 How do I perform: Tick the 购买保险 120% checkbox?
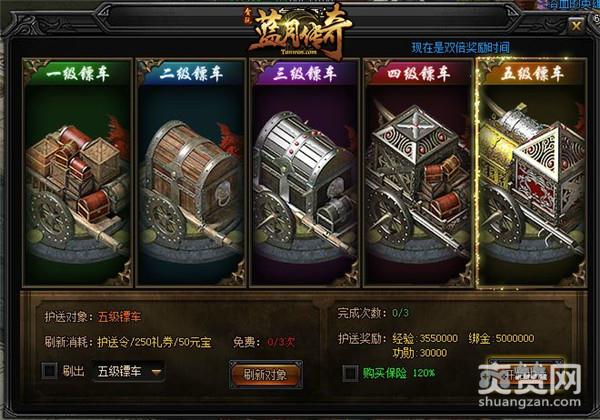(350, 373)
